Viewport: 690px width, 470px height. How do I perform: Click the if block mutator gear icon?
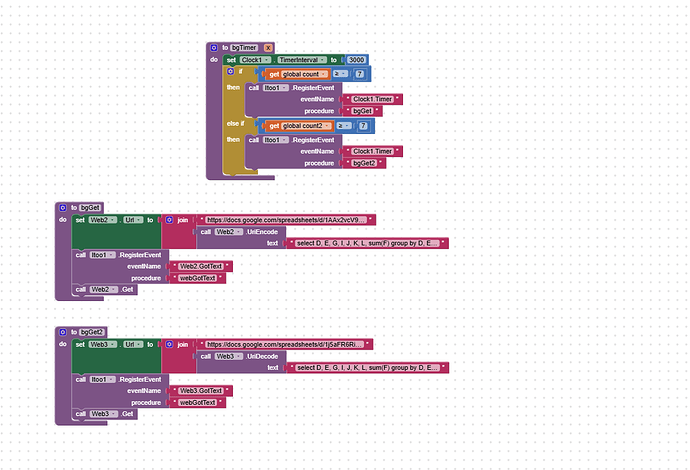pos(230,71)
